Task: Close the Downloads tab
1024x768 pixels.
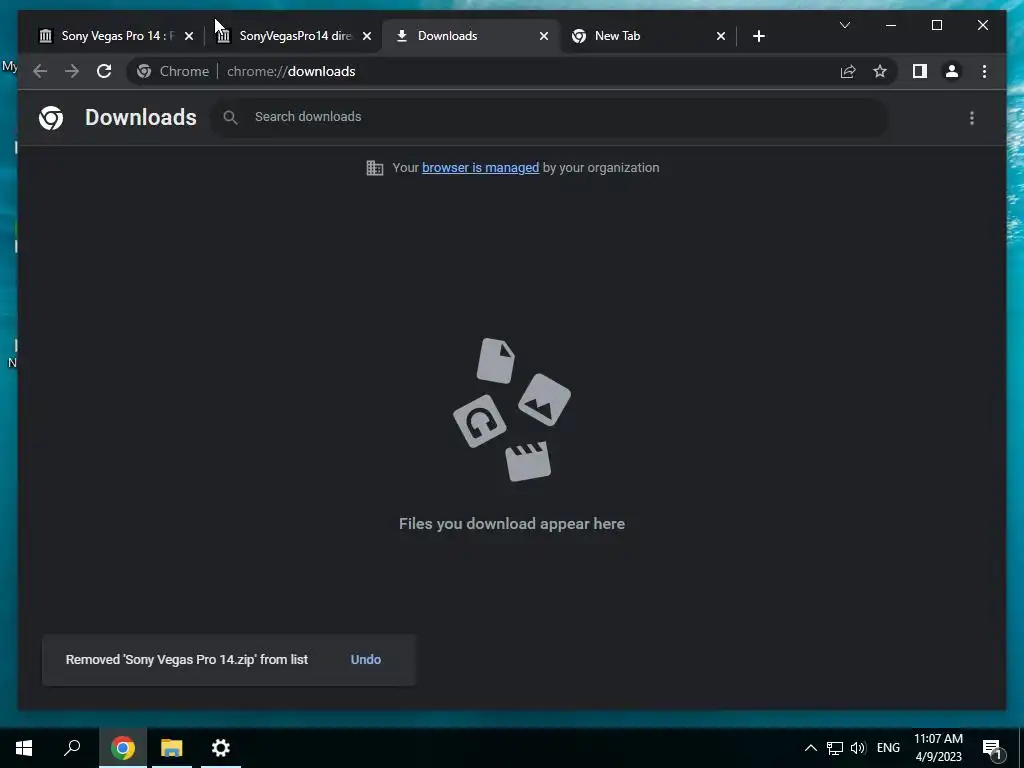Action: click(543, 36)
